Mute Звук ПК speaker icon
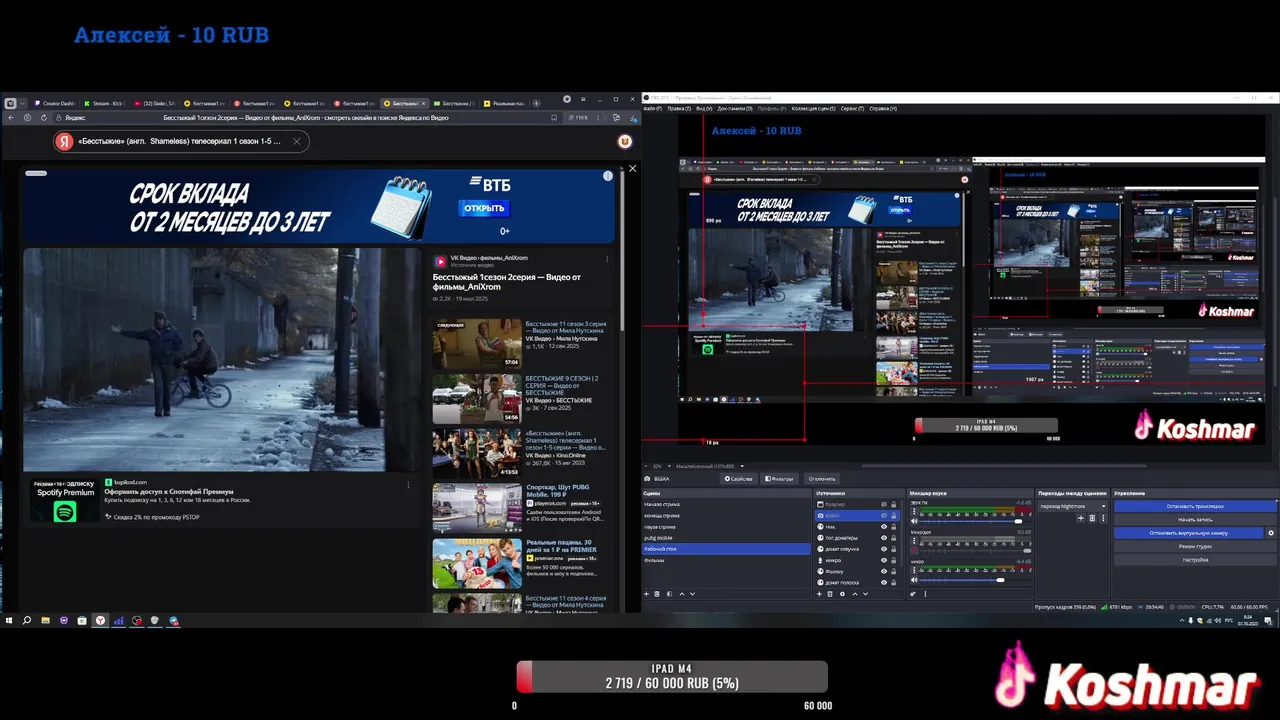 pos(914,521)
